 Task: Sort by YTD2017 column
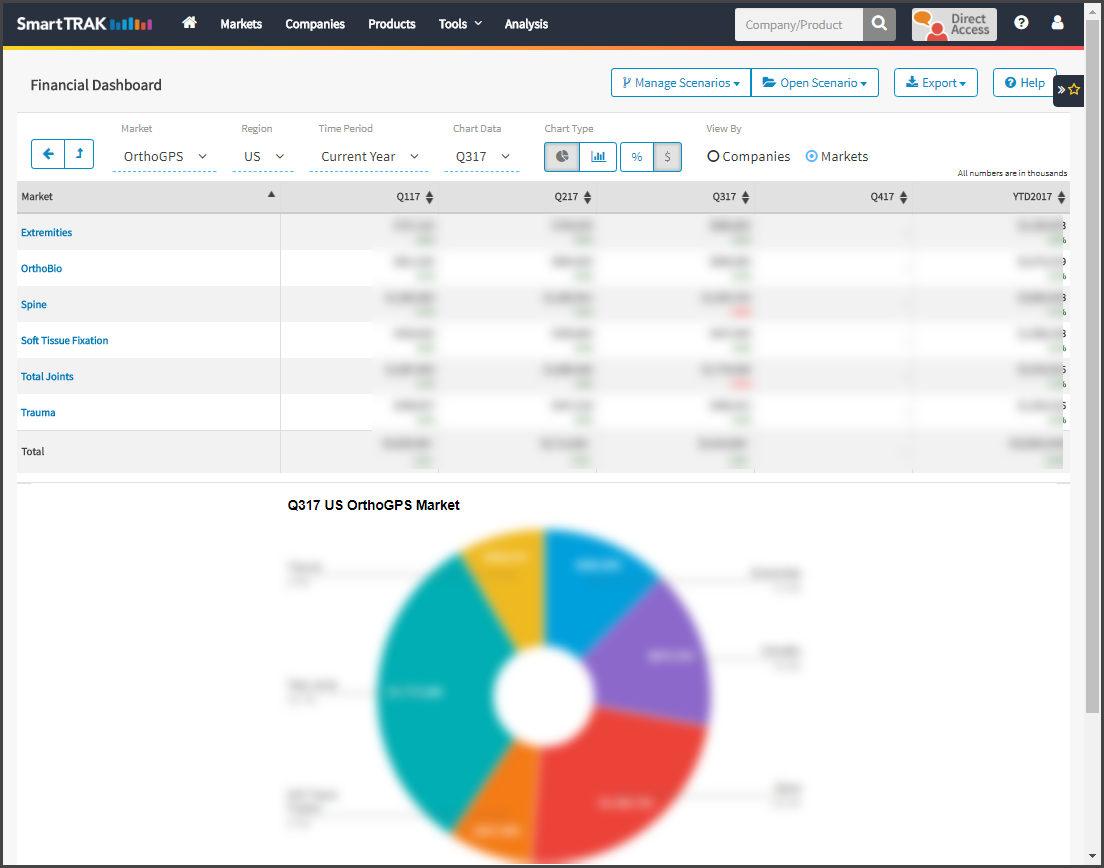click(x=1061, y=197)
